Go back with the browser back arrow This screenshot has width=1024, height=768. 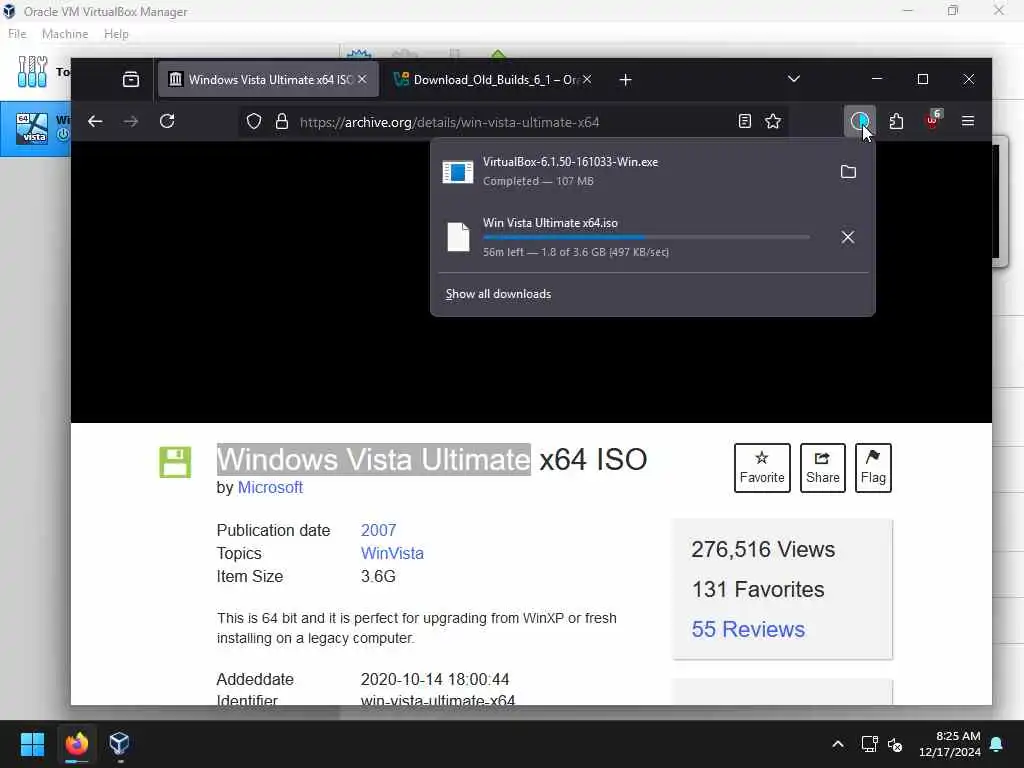point(95,121)
